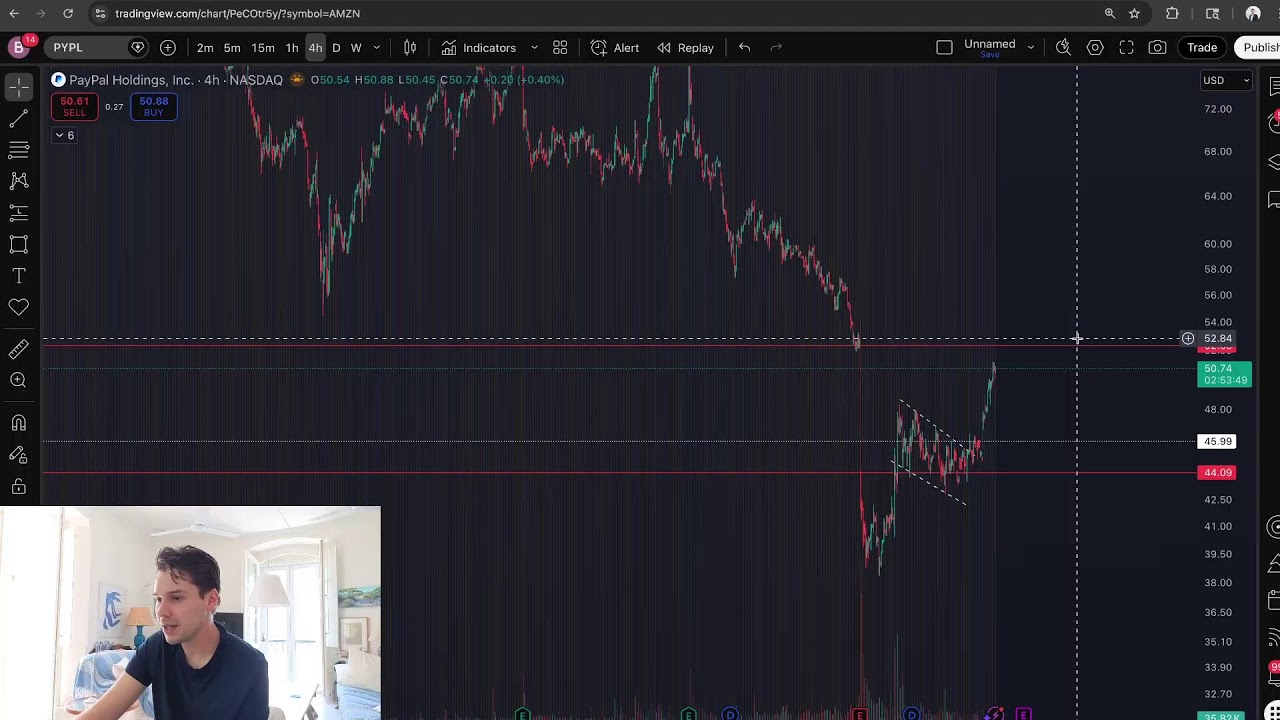Screen dimensions: 1280x720
Task: Open the Fibonacci retracement tools
Action: [19, 150]
